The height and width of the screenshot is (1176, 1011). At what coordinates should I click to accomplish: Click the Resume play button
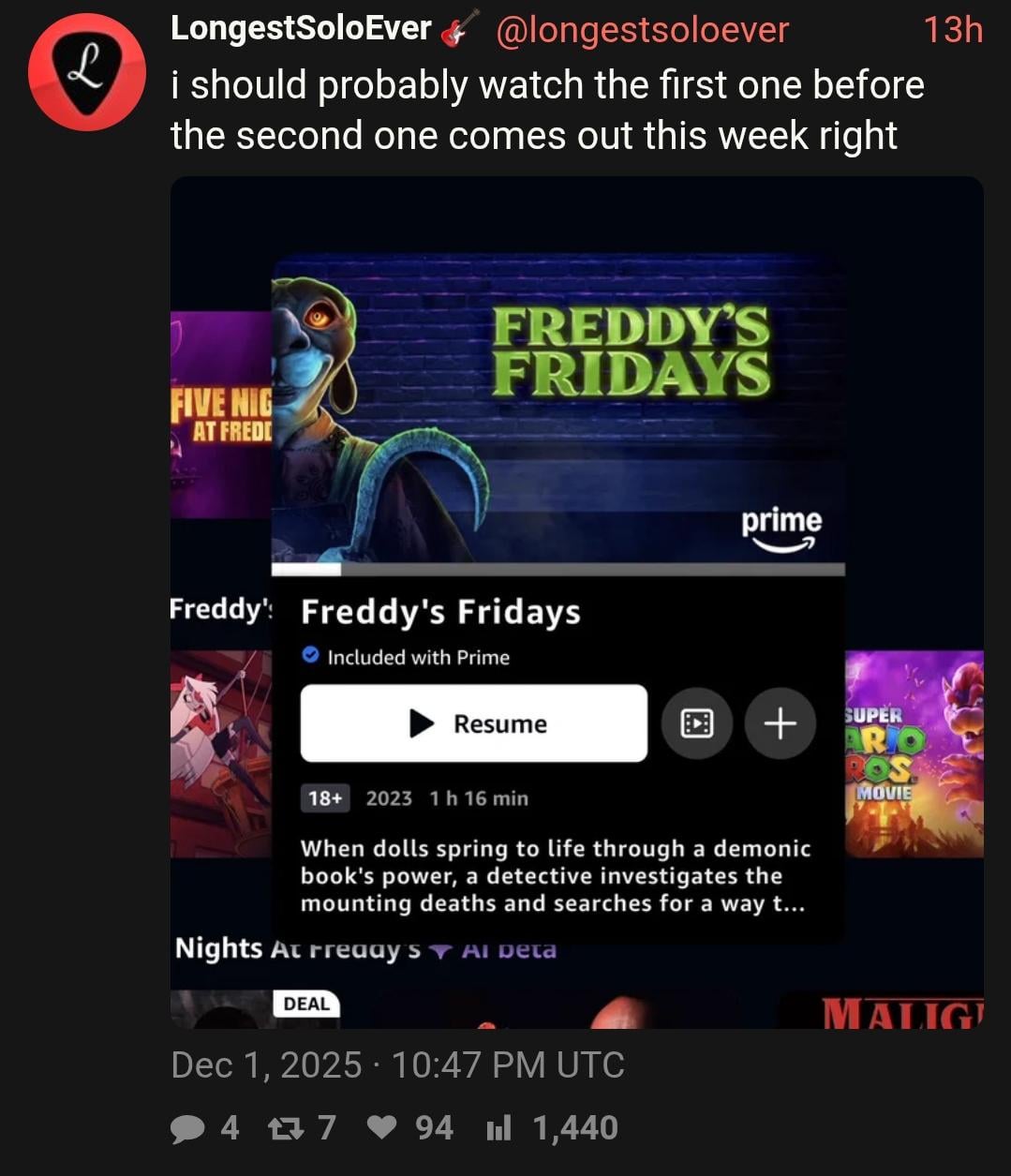[473, 723]
